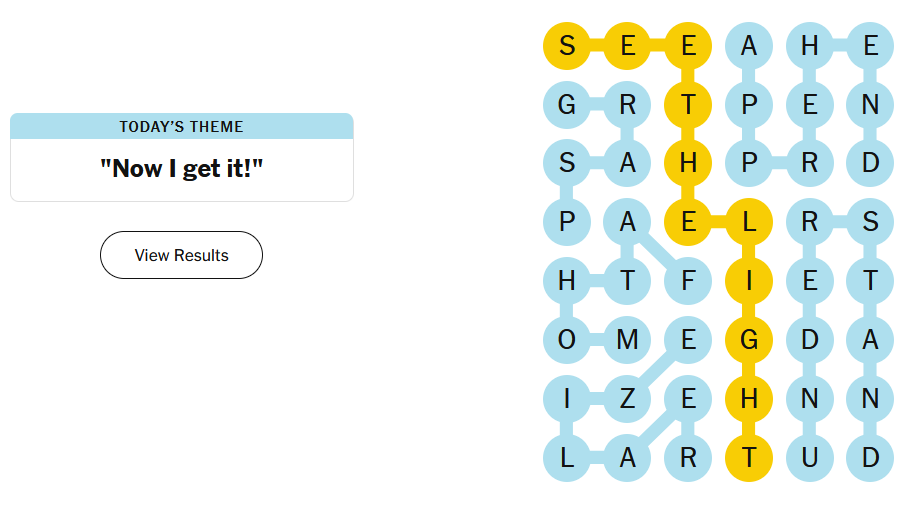Click the blue letter L in REALIZE
The height and width of the screenshot is (506, 900).
point(567,458)
